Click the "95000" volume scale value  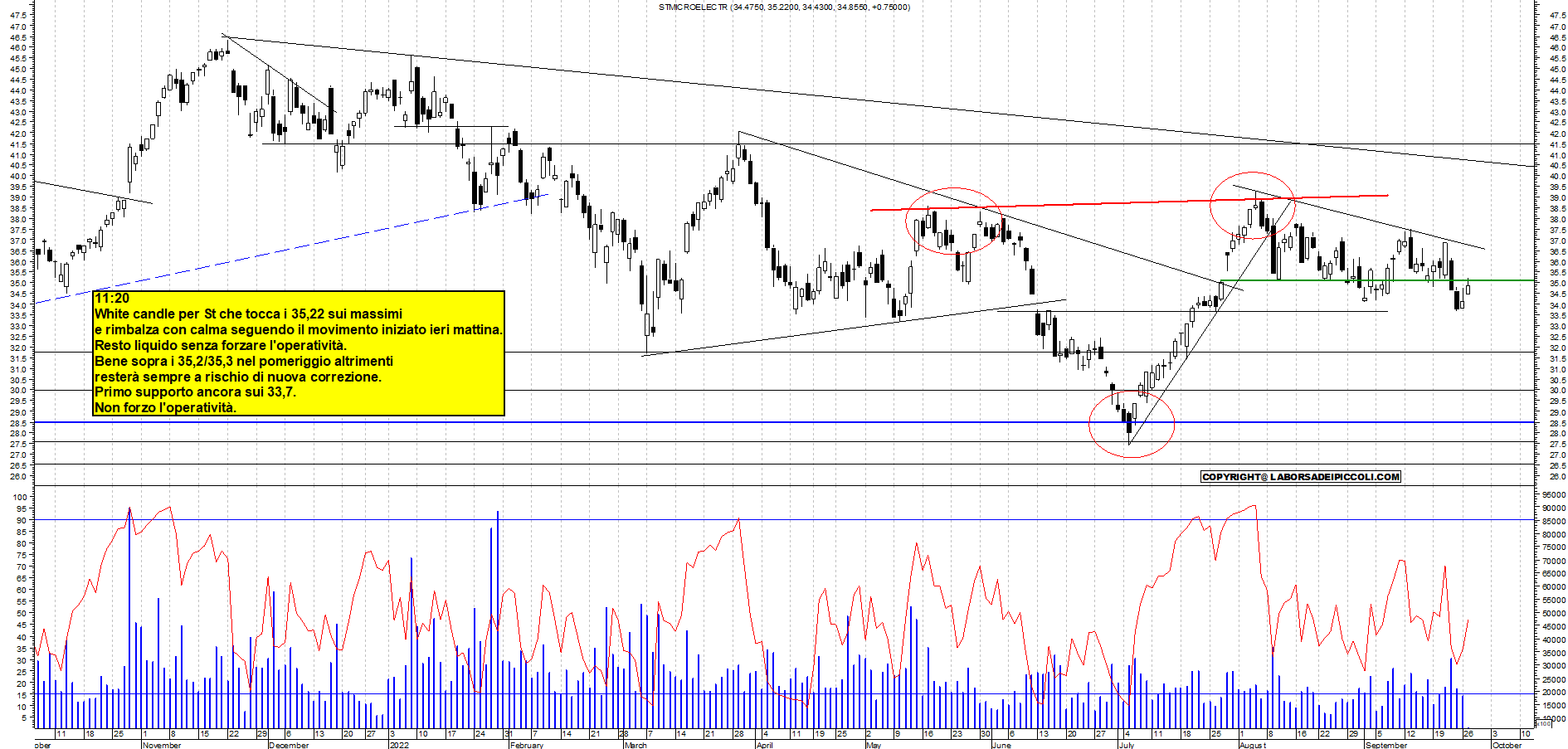click(x=1554, y=495)
